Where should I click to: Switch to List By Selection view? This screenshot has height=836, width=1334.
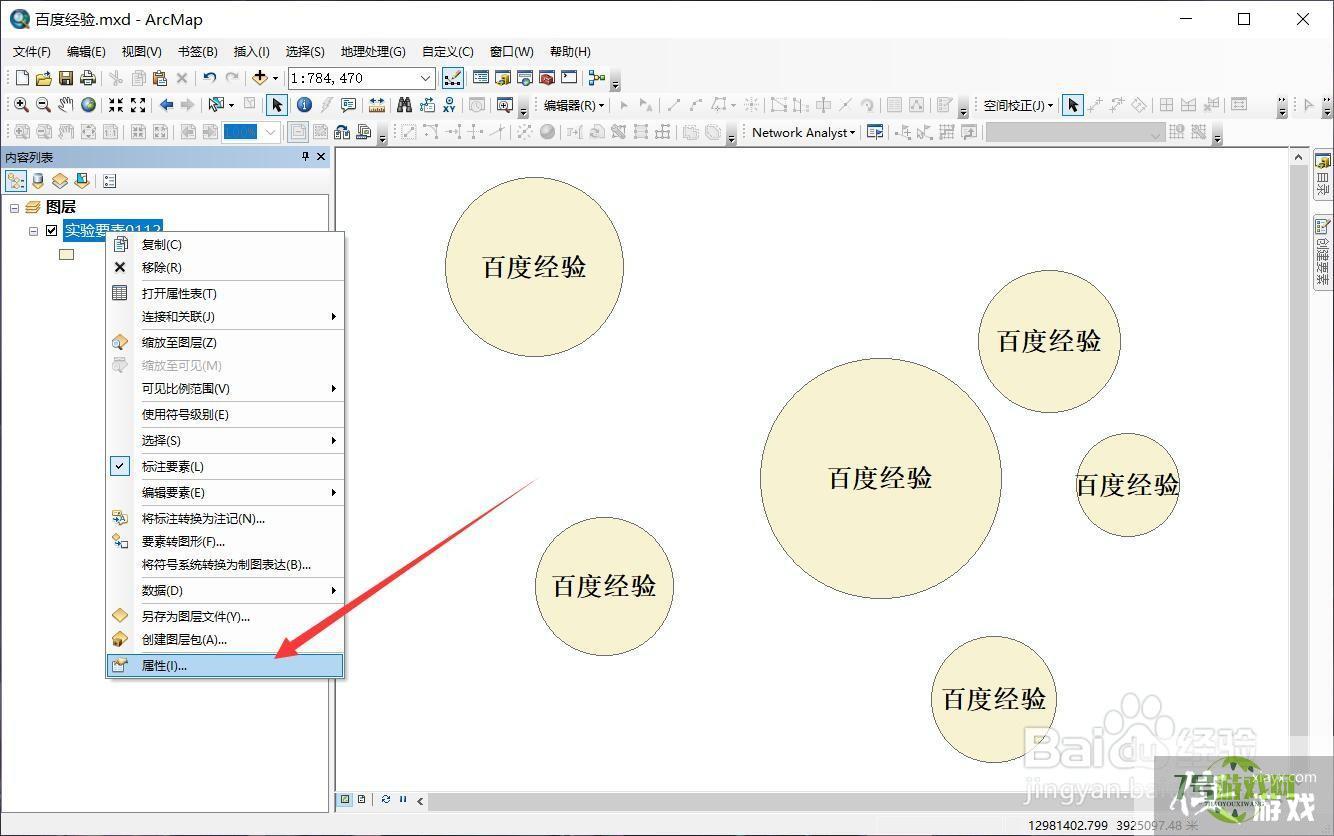click(82, 181)
